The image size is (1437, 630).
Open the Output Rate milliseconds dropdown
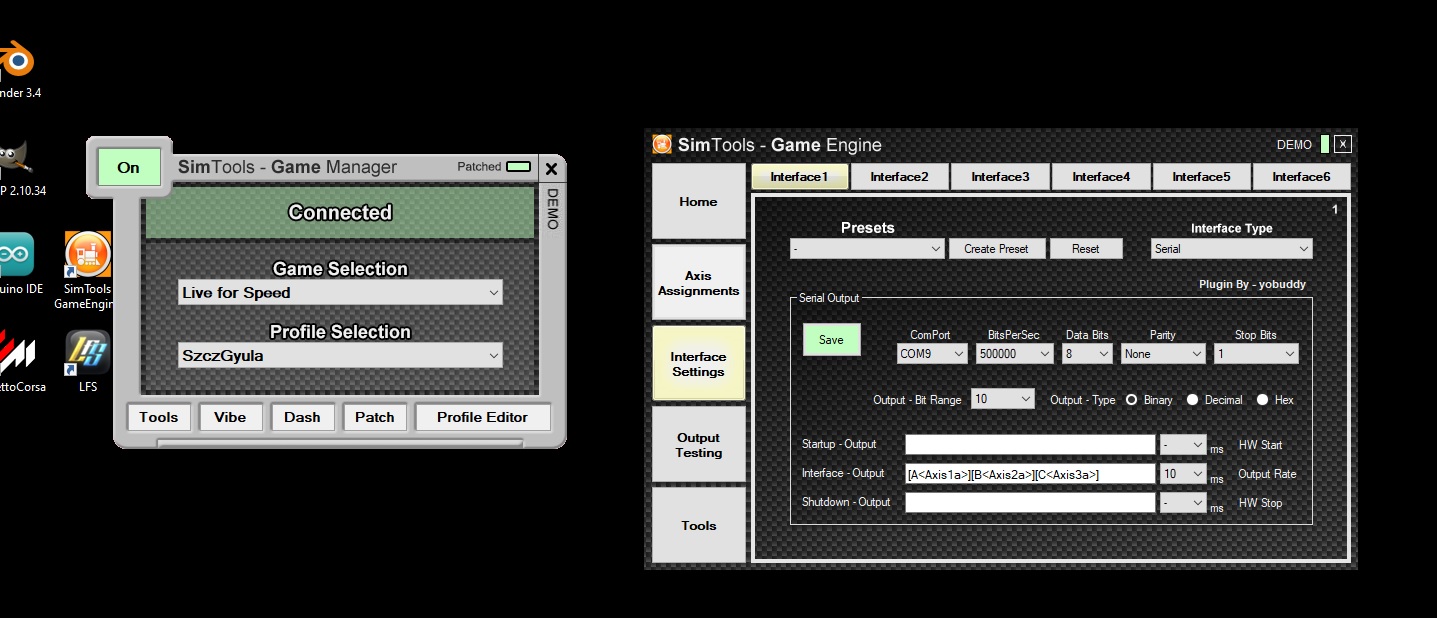tap(1183, 474)
